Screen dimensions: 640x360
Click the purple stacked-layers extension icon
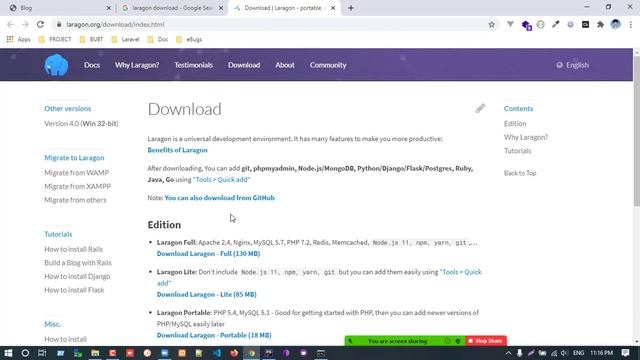pyautogui.click(x=526, y=25)
